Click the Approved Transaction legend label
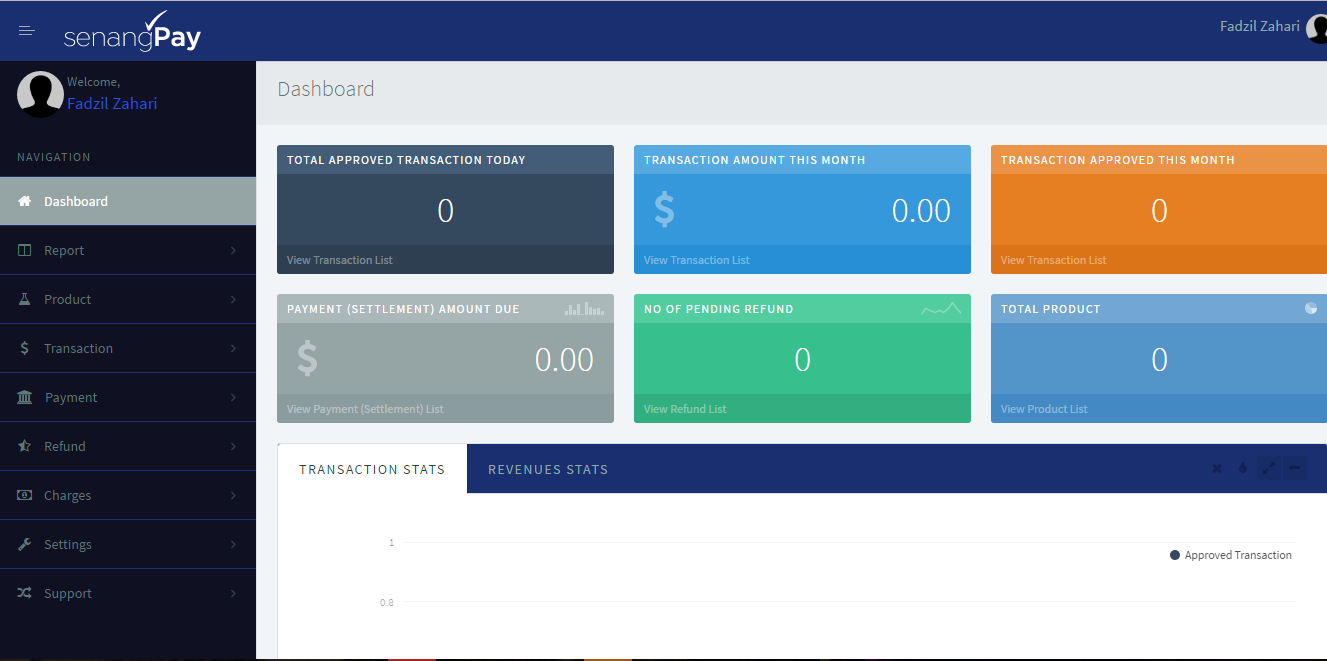 1238,555
